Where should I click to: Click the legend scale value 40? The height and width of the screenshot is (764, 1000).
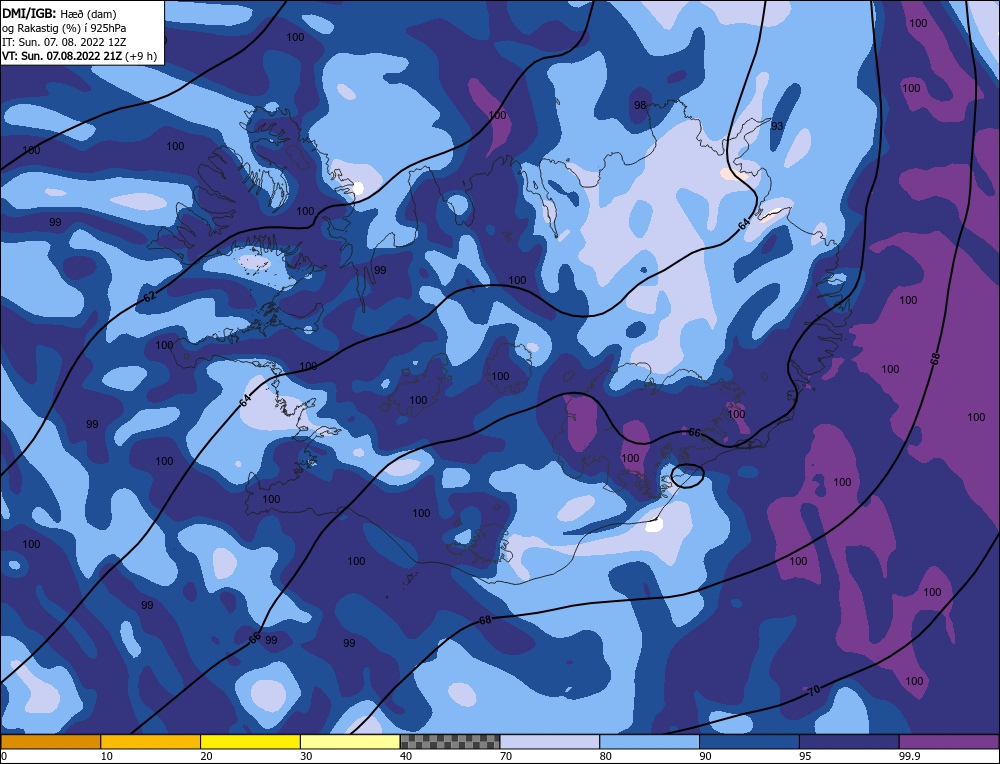406,757
